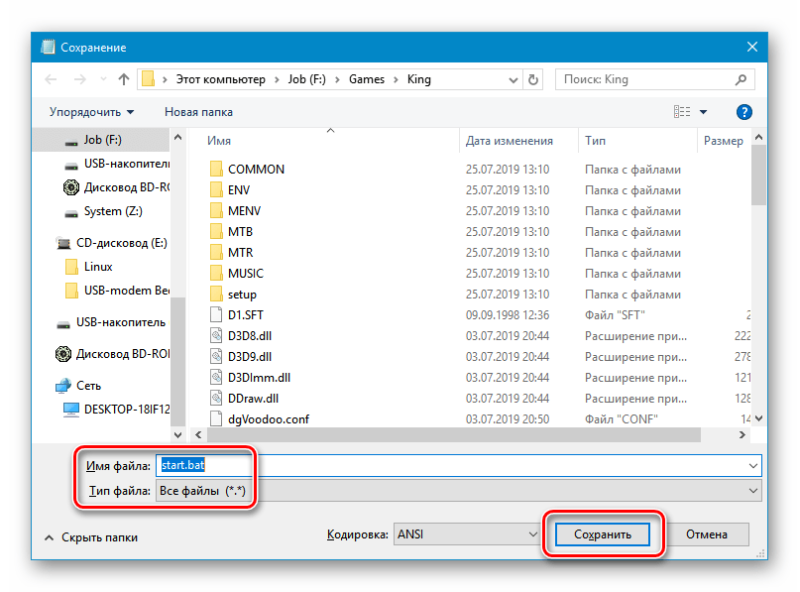800x592 pixels.
Task: Expand the Тип файла dropdown arrow
Action: pos(753,490)
